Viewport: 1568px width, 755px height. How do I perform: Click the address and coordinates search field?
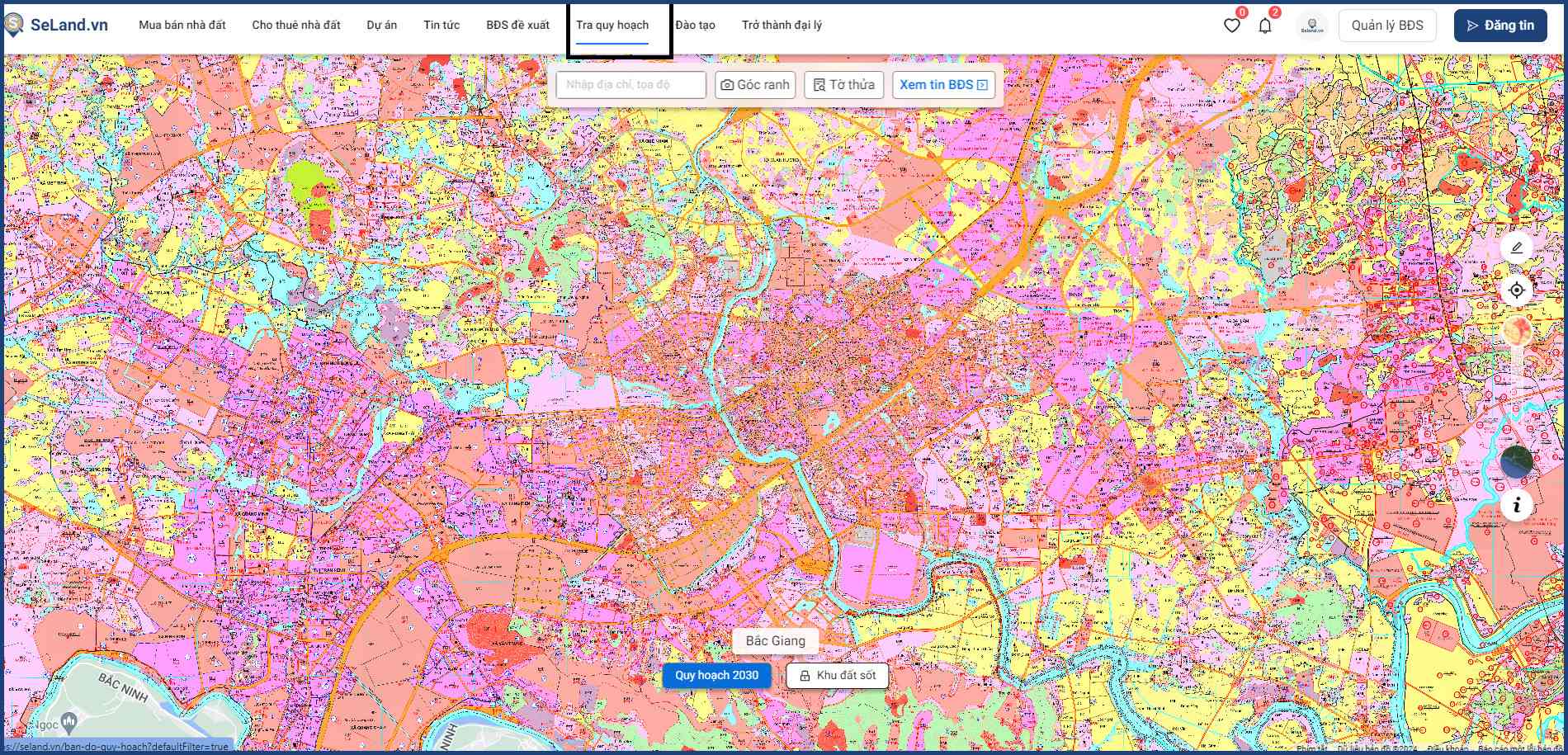coord(631,85)
